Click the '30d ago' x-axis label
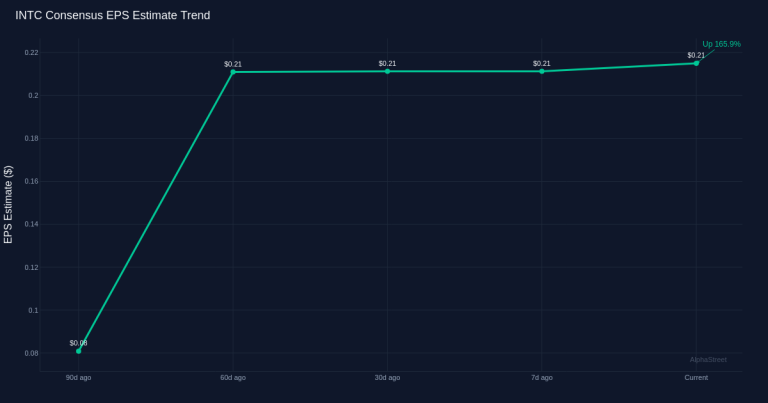The width and height of the screenshot is (768, 403). coord(387,378)
